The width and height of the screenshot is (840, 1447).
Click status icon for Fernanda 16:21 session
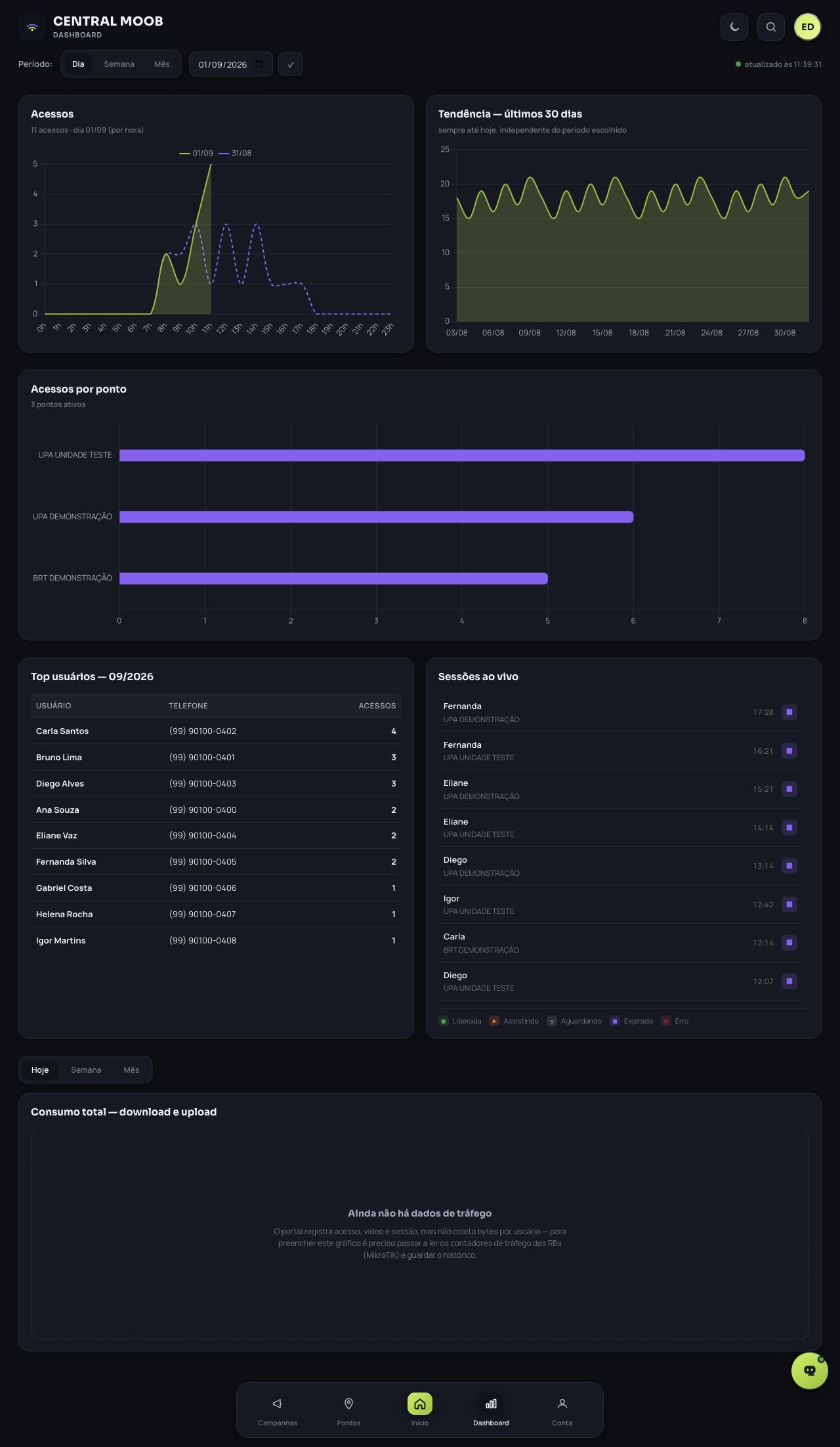(789, 751)
